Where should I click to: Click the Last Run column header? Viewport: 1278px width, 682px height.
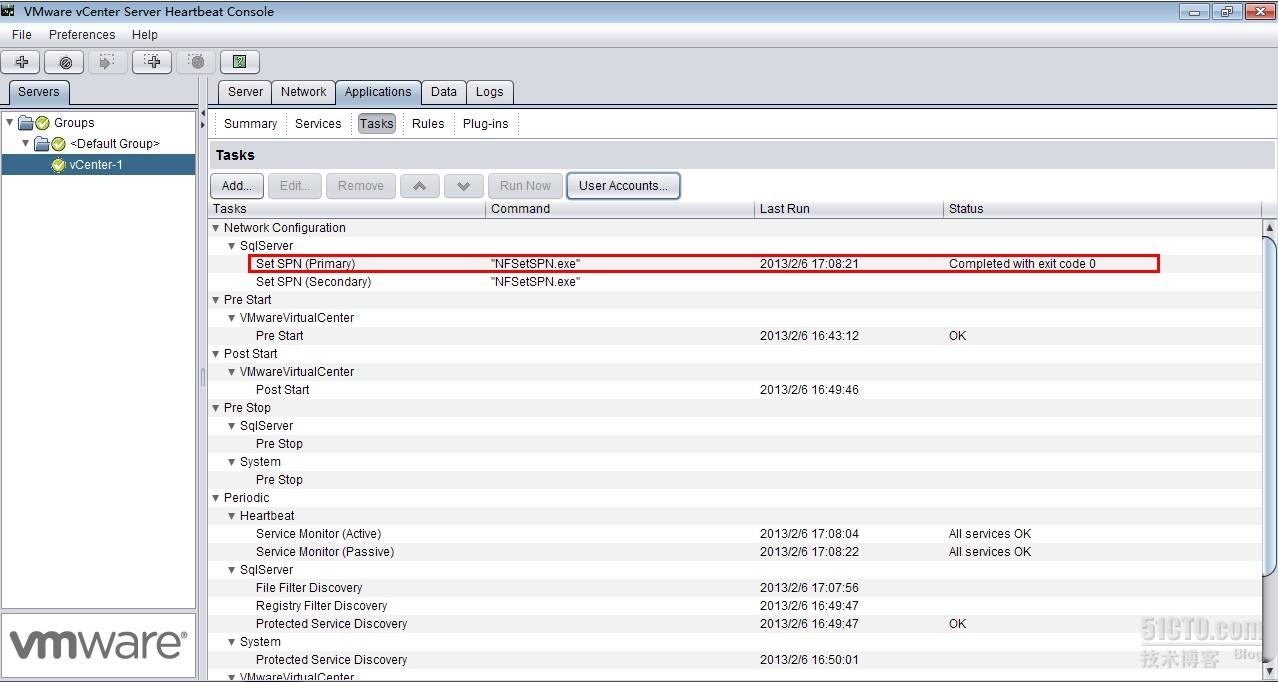(849, 209)
